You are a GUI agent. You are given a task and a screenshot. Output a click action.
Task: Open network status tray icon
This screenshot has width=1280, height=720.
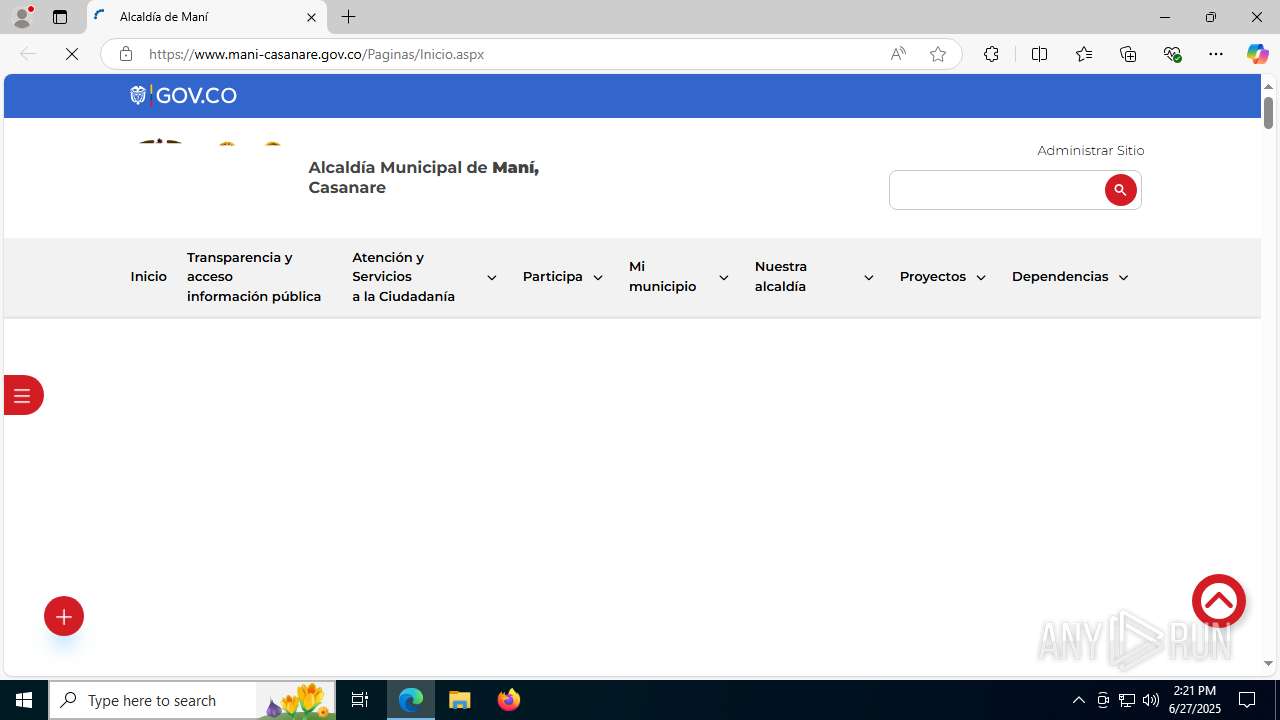1126,700
